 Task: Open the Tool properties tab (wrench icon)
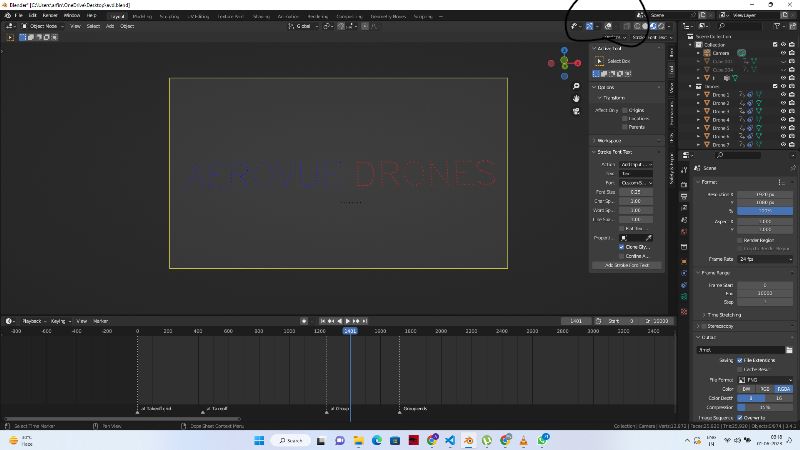point(684,171)
